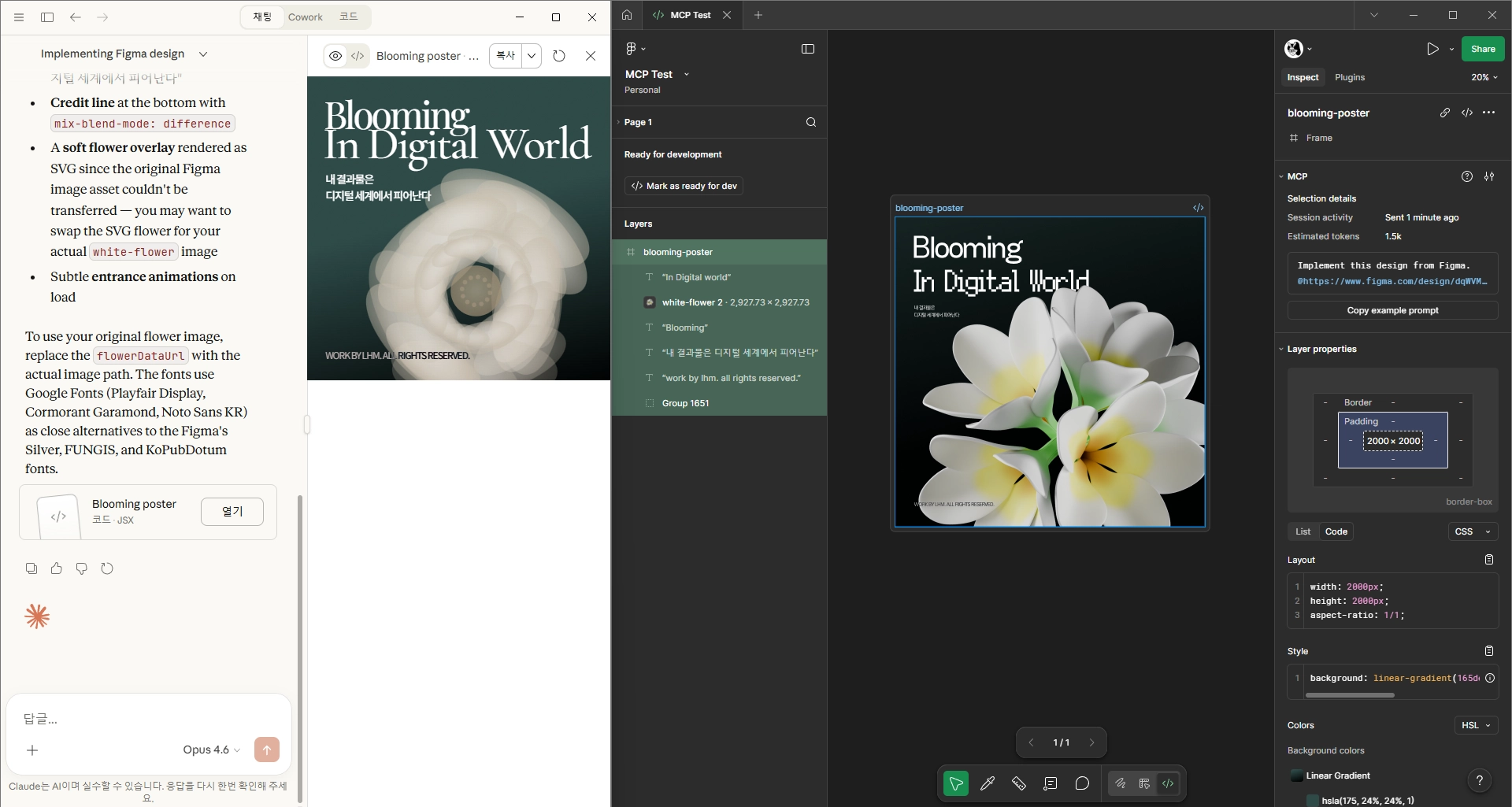Switch to the Cowork tab
Viewport: 1512px width, 807px height.
[x=305, y=17]
